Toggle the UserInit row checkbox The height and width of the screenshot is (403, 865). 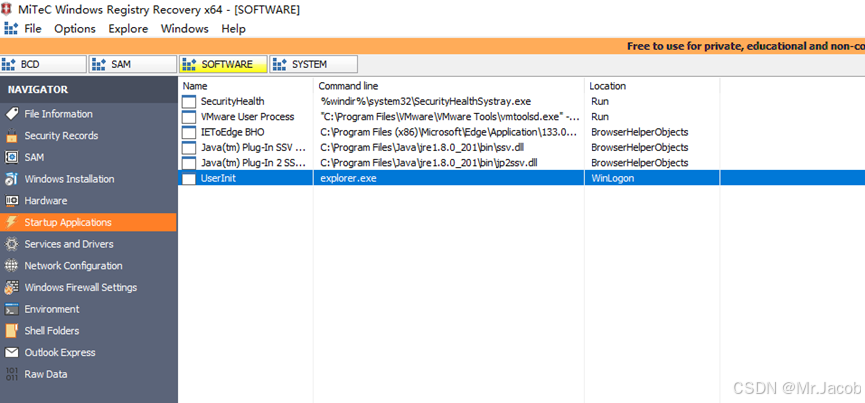(x=189, y=179)
